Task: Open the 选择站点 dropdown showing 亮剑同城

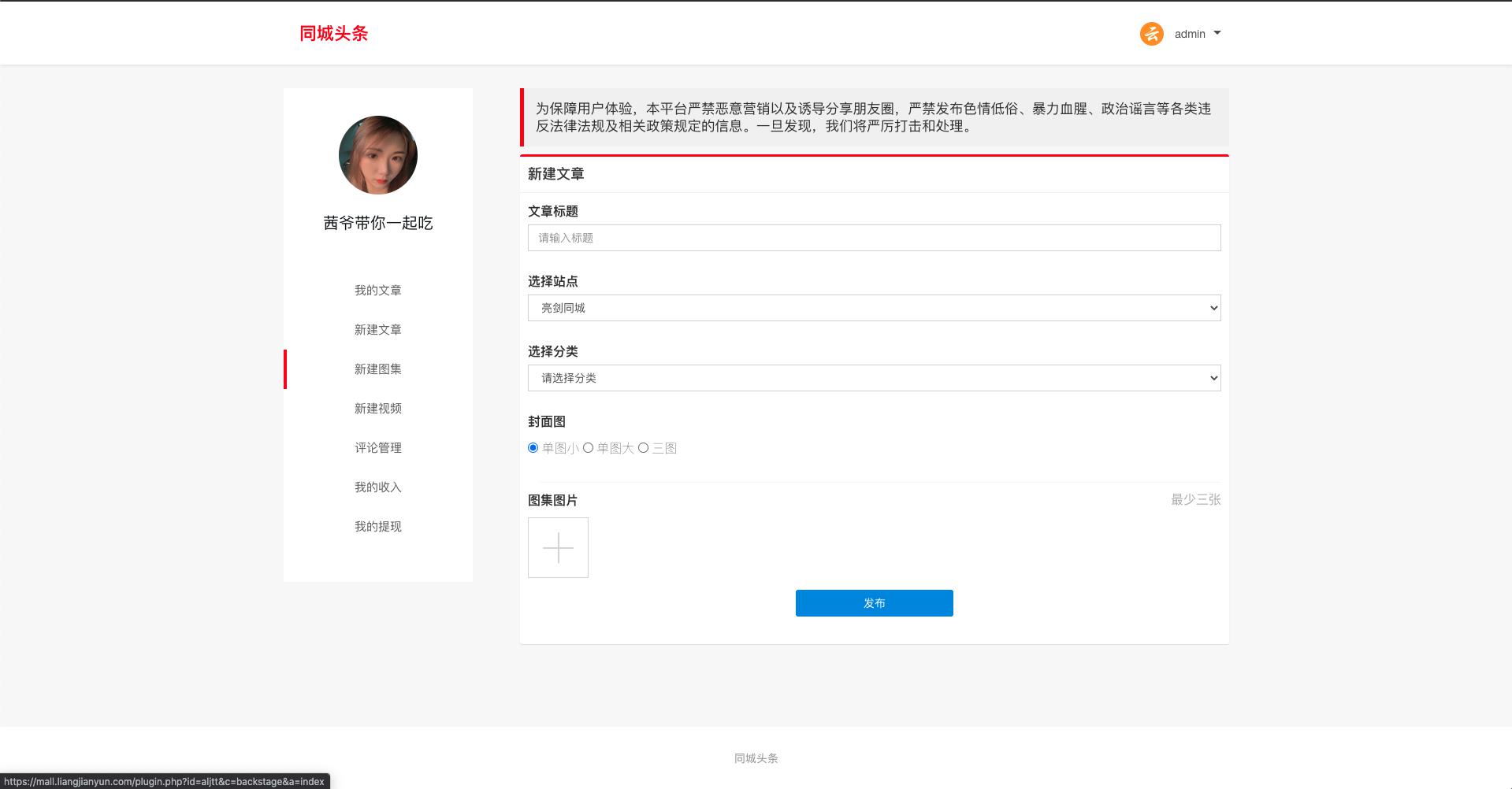Action: tap(874, 308)
